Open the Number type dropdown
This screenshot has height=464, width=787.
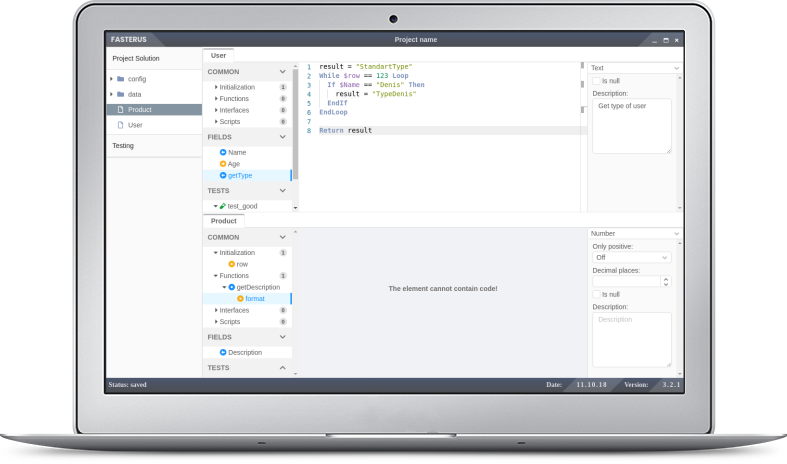(x=634, y=233)
